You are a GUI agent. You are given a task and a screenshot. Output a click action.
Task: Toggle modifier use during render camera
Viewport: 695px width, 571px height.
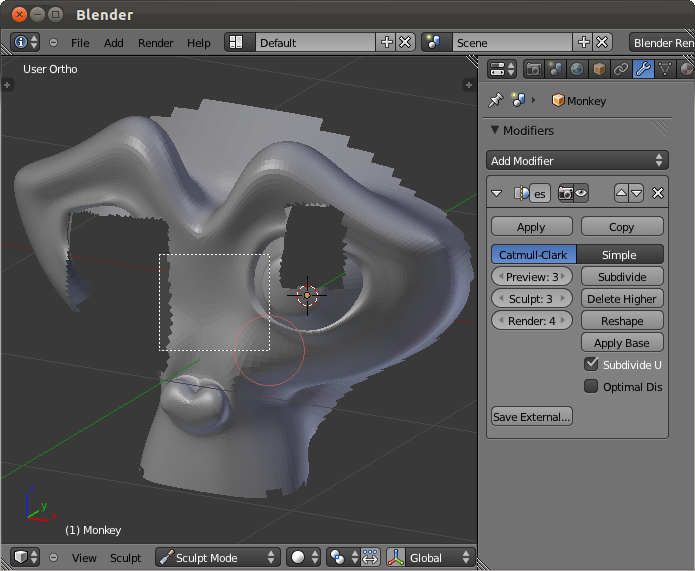point(566,193)
